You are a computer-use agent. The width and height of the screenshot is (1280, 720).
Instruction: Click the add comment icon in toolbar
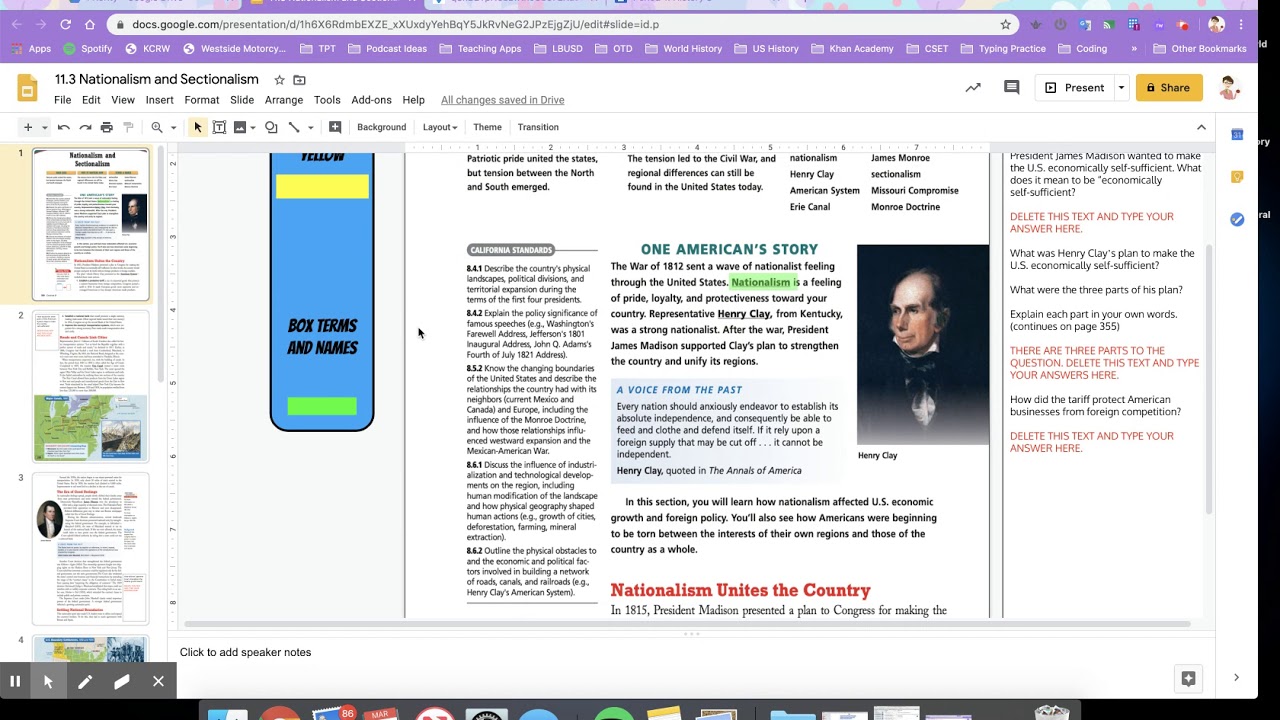(x=335, y=127)
